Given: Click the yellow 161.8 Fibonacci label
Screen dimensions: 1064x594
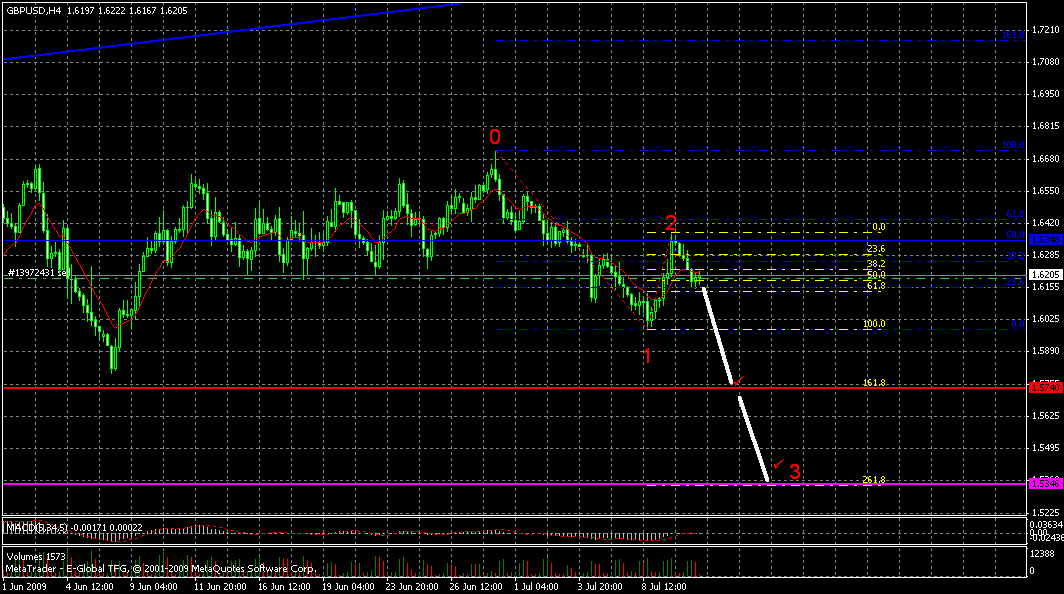Looking at the screenshot, I should click(874, 383).
